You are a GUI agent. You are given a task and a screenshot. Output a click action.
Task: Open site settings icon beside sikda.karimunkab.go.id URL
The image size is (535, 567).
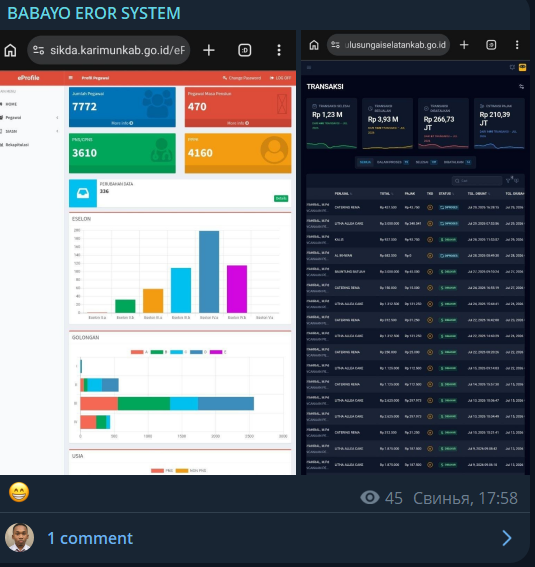tap(39, 50)
